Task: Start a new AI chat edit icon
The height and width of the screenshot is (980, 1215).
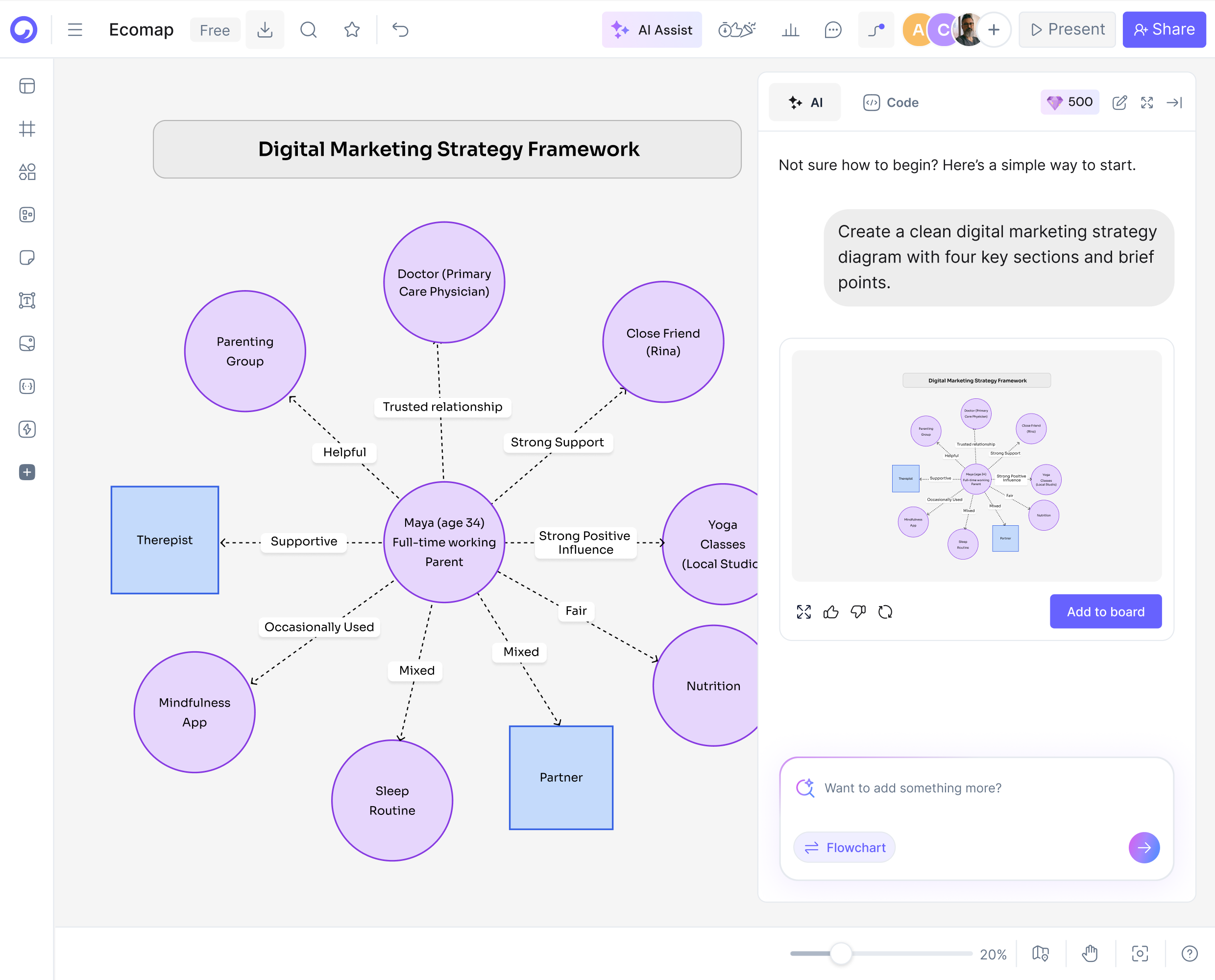Action: click(1119, 102)
